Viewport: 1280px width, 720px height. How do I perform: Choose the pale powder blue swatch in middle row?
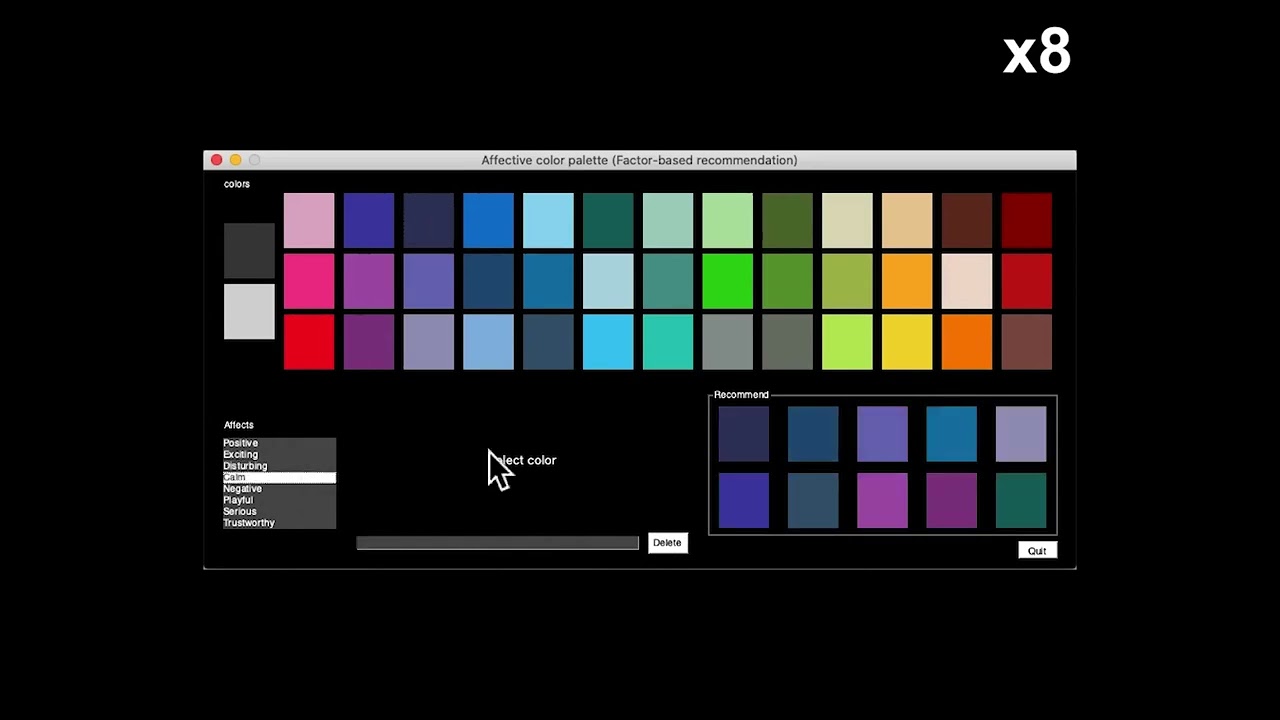(608, 281)
